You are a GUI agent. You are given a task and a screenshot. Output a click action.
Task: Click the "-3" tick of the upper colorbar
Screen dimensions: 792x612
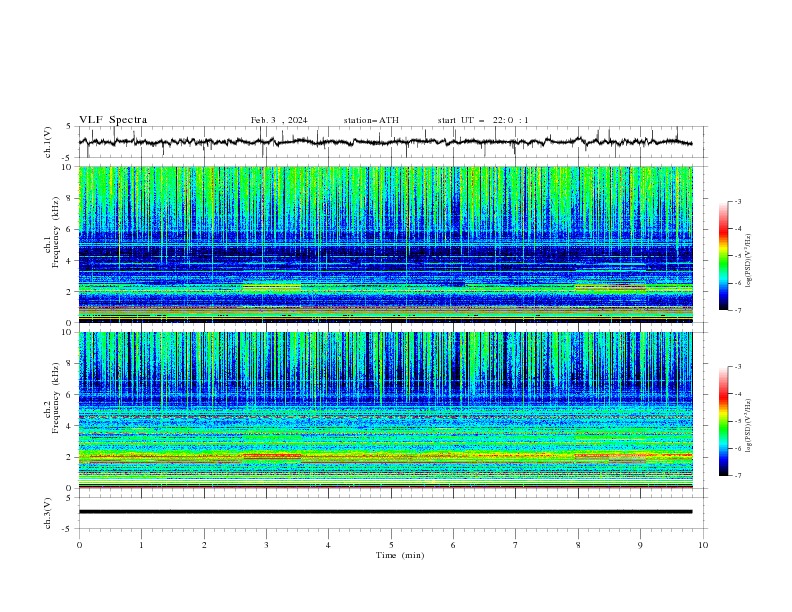pos(737,201)
